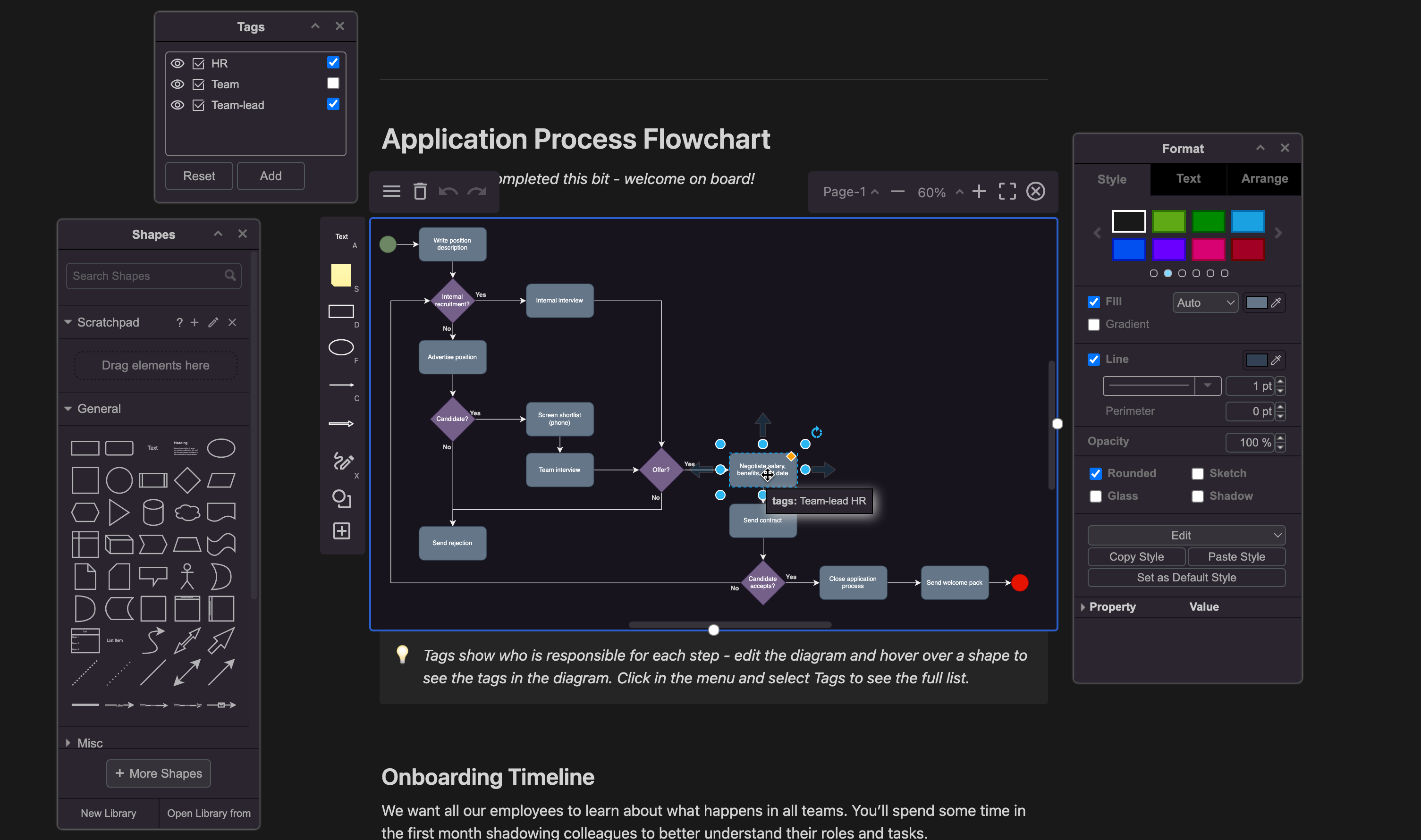
Task: Switch to the Arrange tab
Action: click(x=1264, y=178)
